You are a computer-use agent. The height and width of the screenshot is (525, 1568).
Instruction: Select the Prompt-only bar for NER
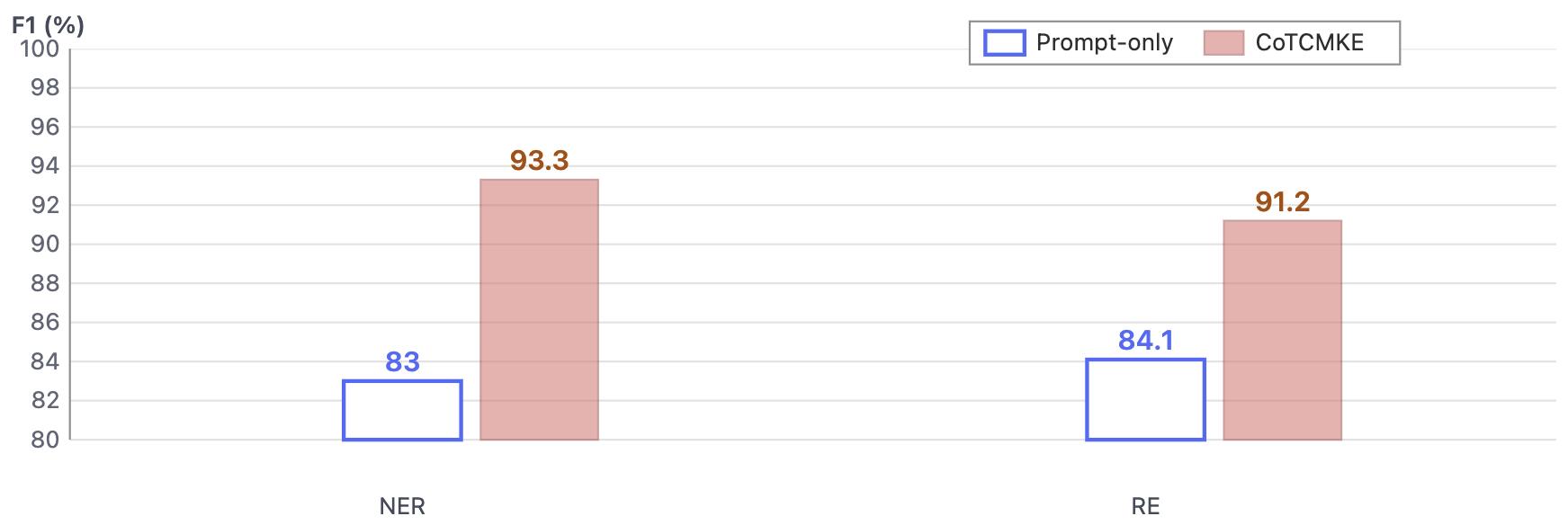tap(402, 411)
